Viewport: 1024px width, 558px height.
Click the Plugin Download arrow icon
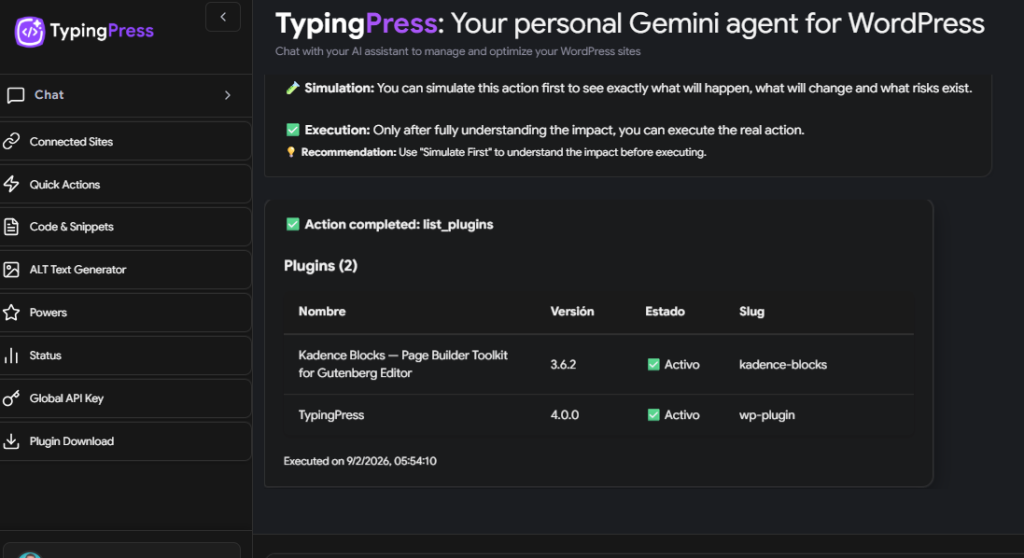coord(12,442)
